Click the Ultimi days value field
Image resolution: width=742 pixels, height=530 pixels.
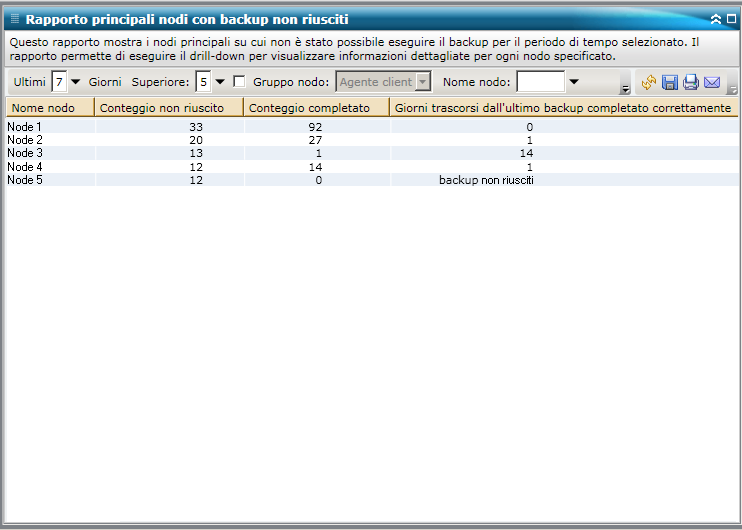[x=59, y=82]
